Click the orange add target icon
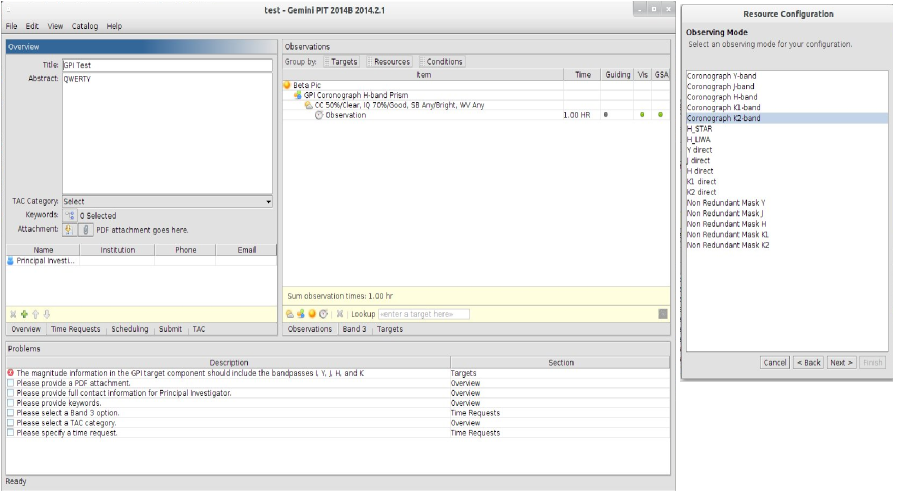The width and height of the screenshot is (899, 491). (x=311, y=314)
